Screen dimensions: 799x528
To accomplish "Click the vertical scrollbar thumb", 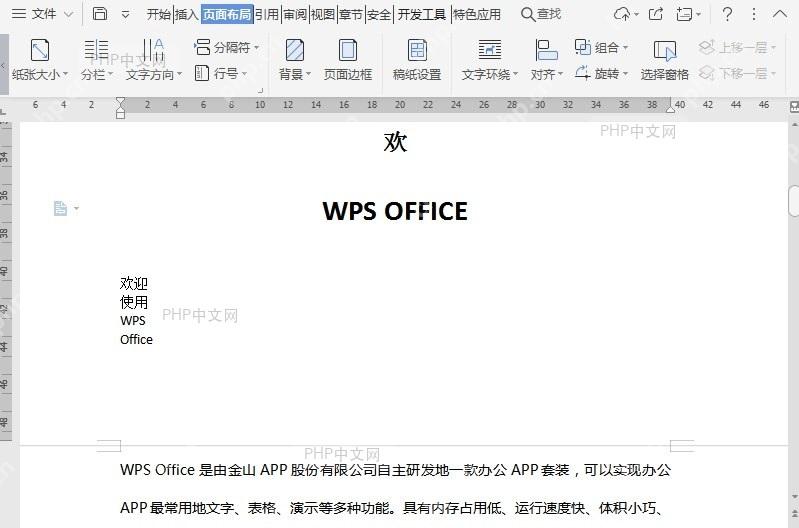I will [794, 201].
